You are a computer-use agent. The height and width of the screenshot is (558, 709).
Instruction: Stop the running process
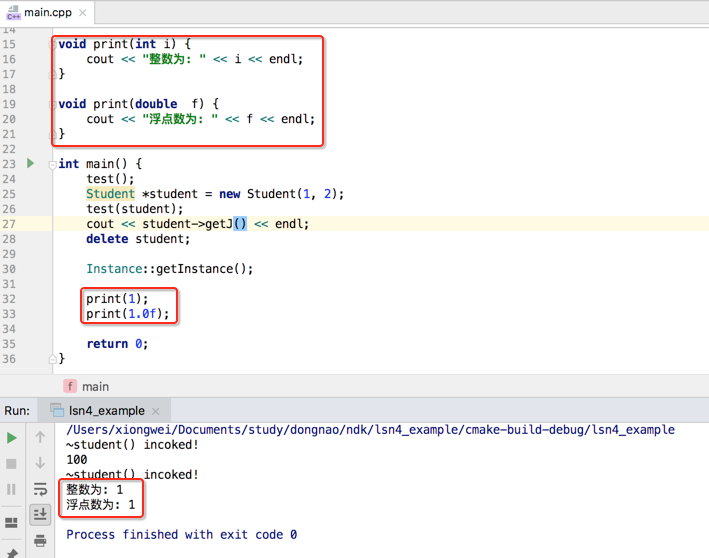(11, 463)
